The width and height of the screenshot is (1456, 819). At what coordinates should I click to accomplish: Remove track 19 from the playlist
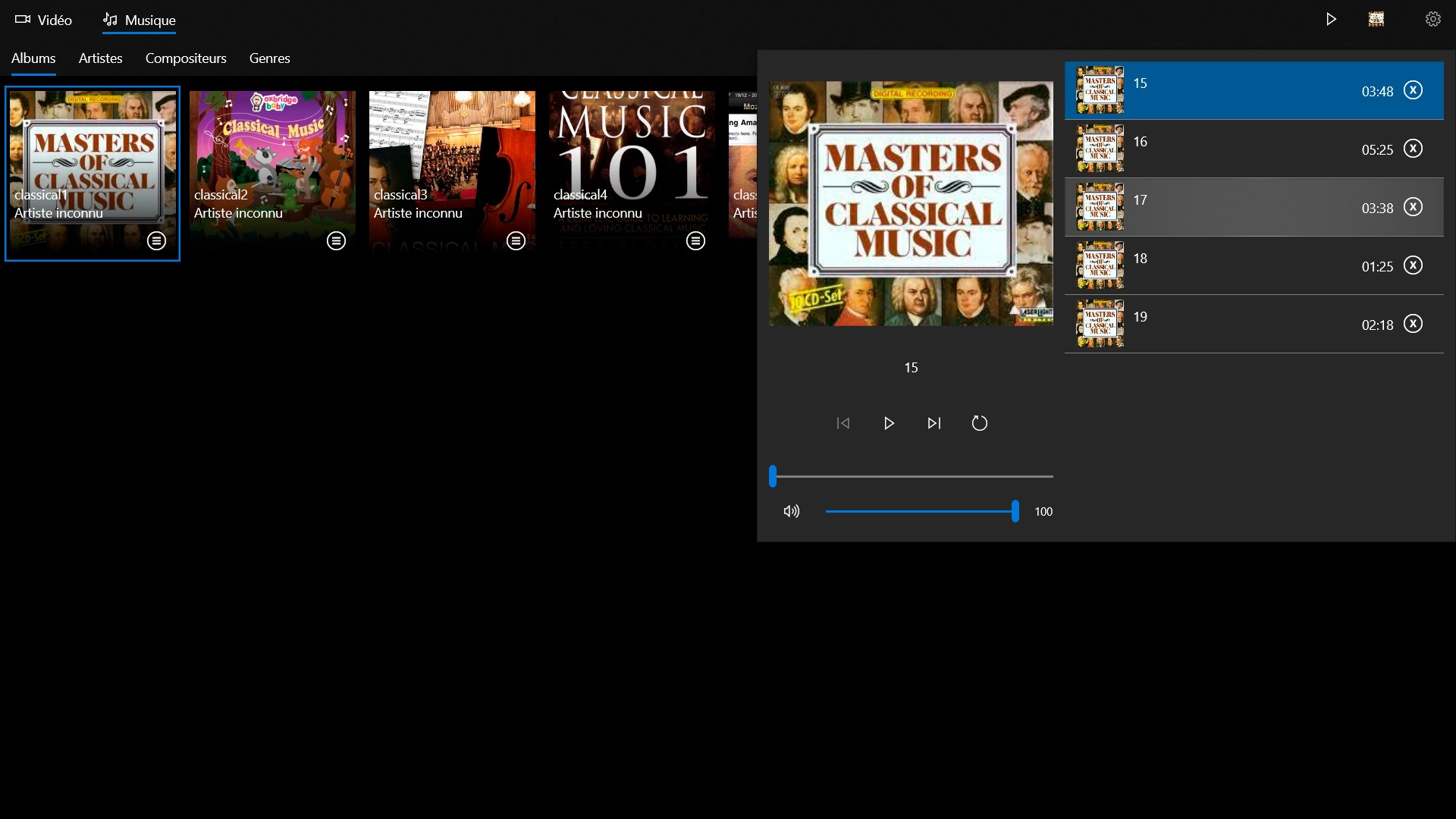(1413, 324)
